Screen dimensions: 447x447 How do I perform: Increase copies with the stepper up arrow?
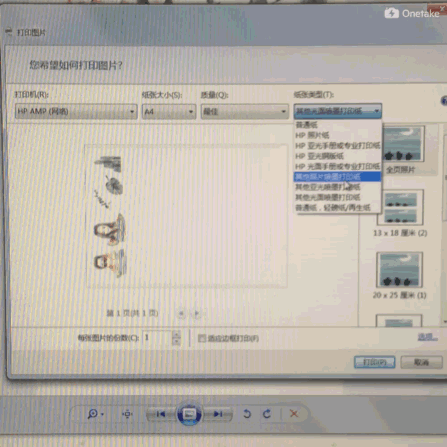pos(176,334)
